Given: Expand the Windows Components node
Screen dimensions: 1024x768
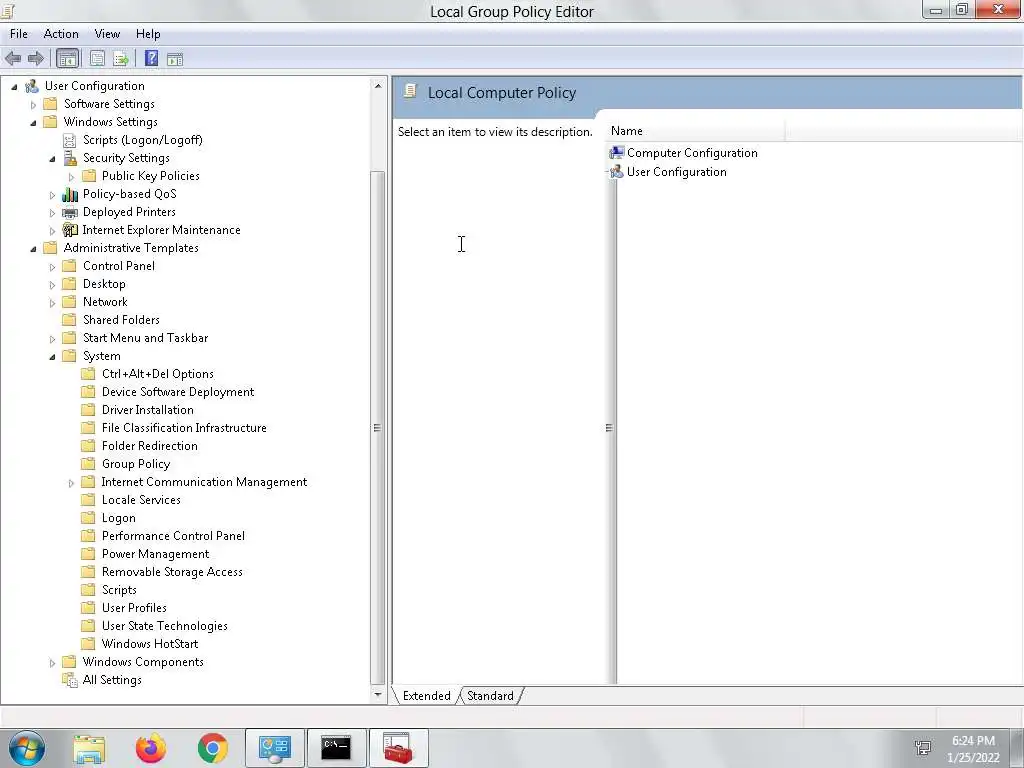Looking at the screenshot, I should [52, 663].
